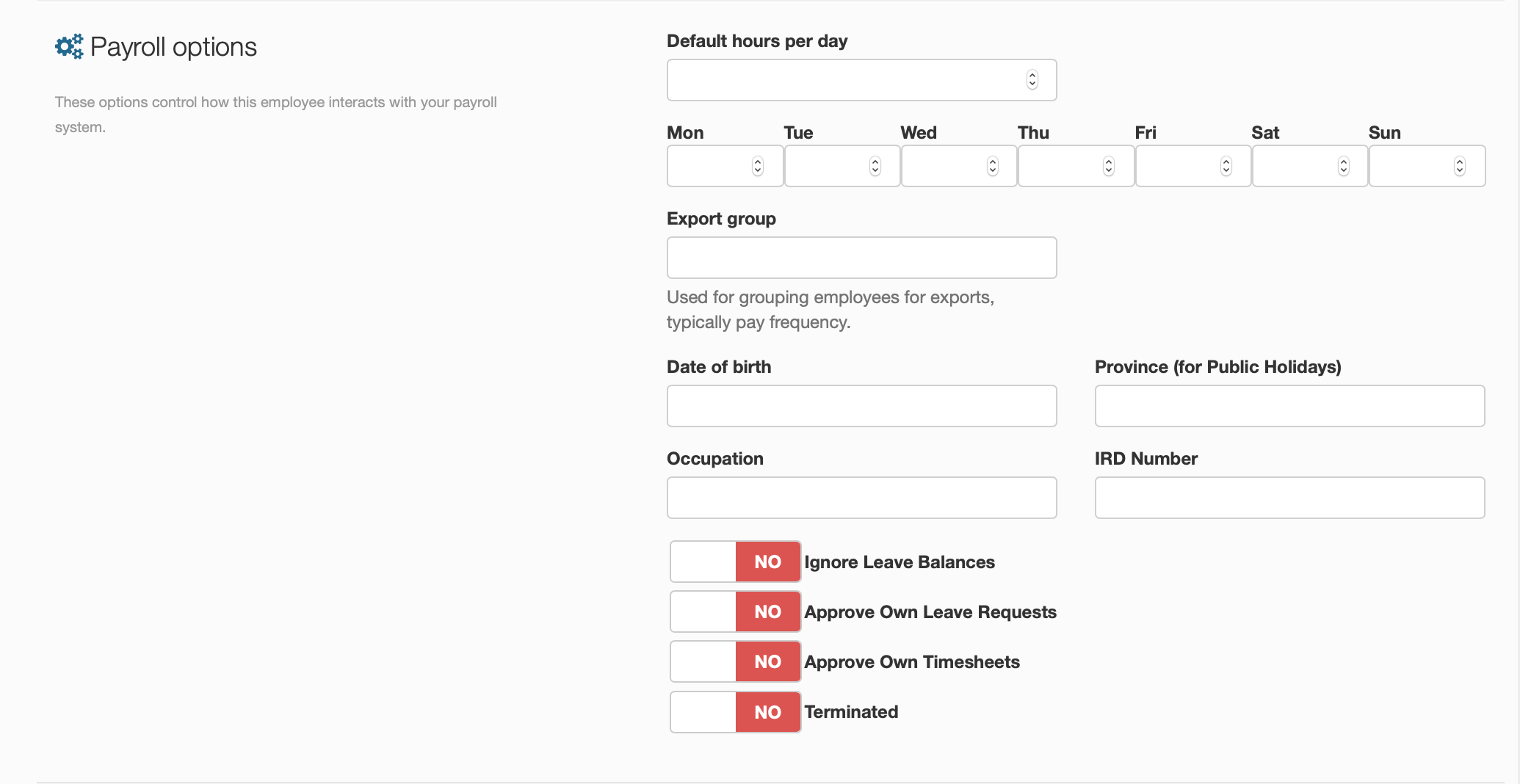Click the Export group input field
This screenshot has width=1520, height=784.
click(x=861, y=258)
